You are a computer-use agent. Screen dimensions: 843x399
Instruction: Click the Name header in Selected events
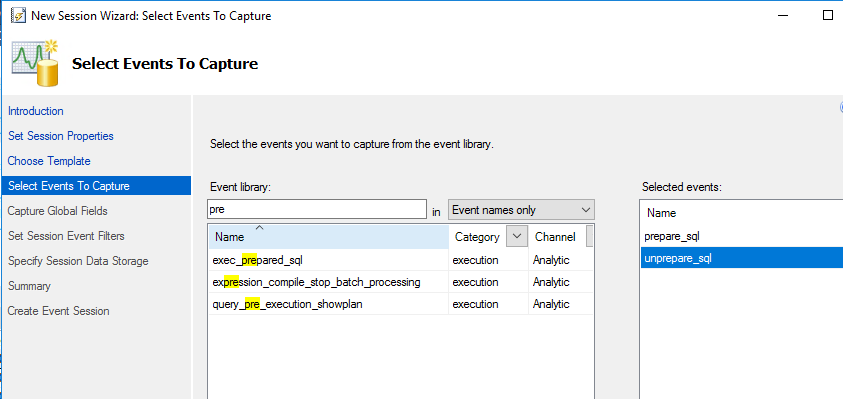[661, 213]
